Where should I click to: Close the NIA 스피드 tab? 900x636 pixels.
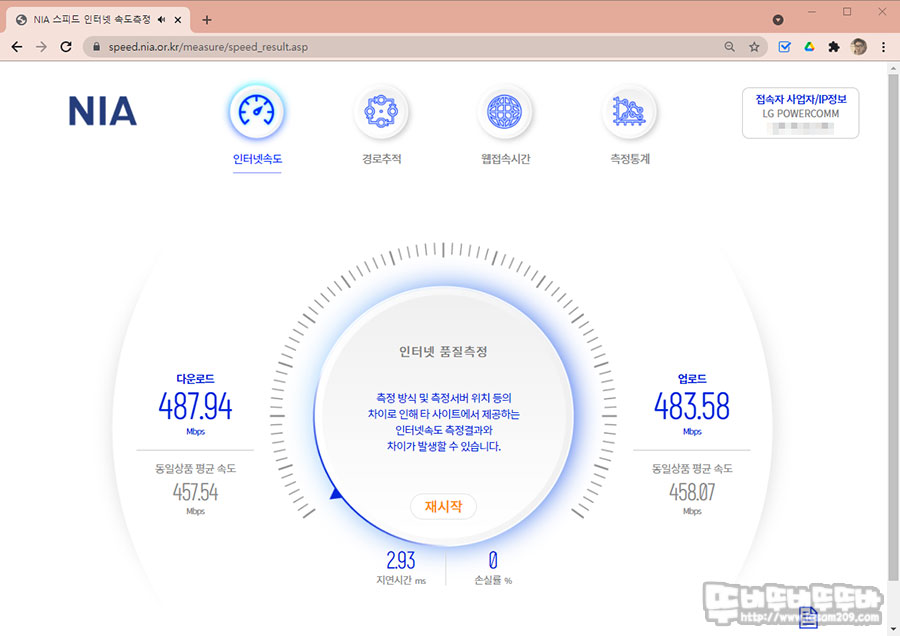178,20
